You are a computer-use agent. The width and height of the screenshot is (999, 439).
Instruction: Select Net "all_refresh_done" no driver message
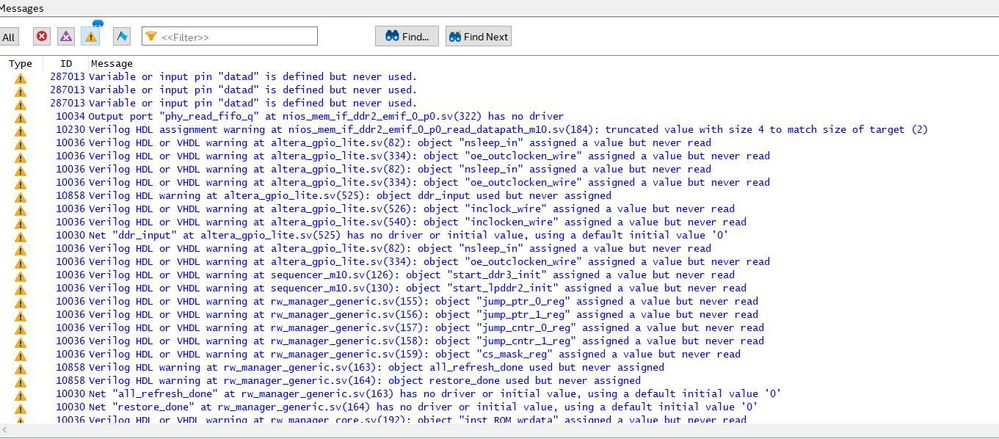pyautogui.click(x=435, y=394)
